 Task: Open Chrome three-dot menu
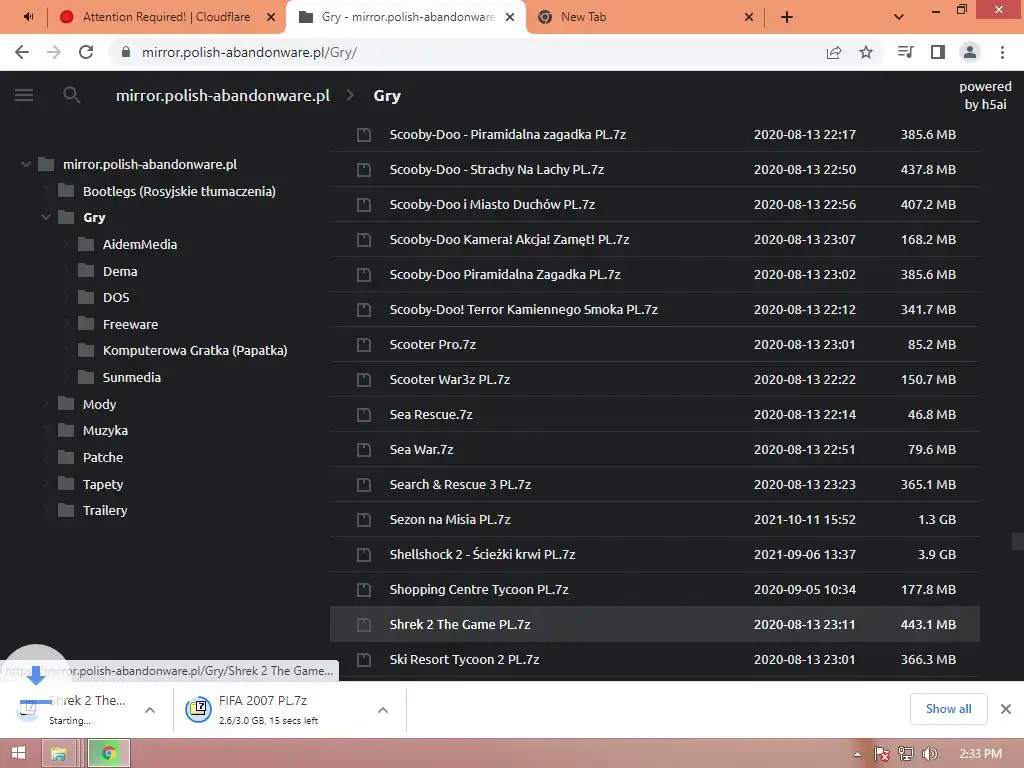1002,52
